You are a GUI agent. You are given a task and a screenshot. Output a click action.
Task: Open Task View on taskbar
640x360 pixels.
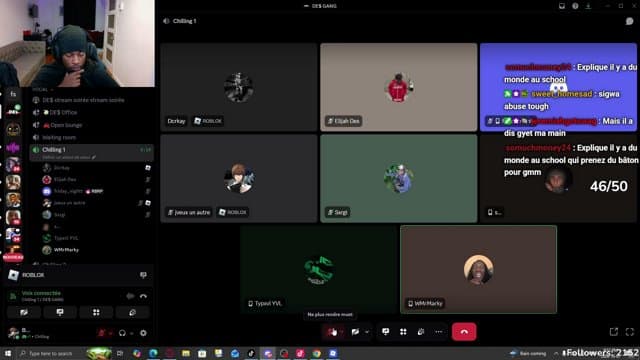click(x=120, y=353)
